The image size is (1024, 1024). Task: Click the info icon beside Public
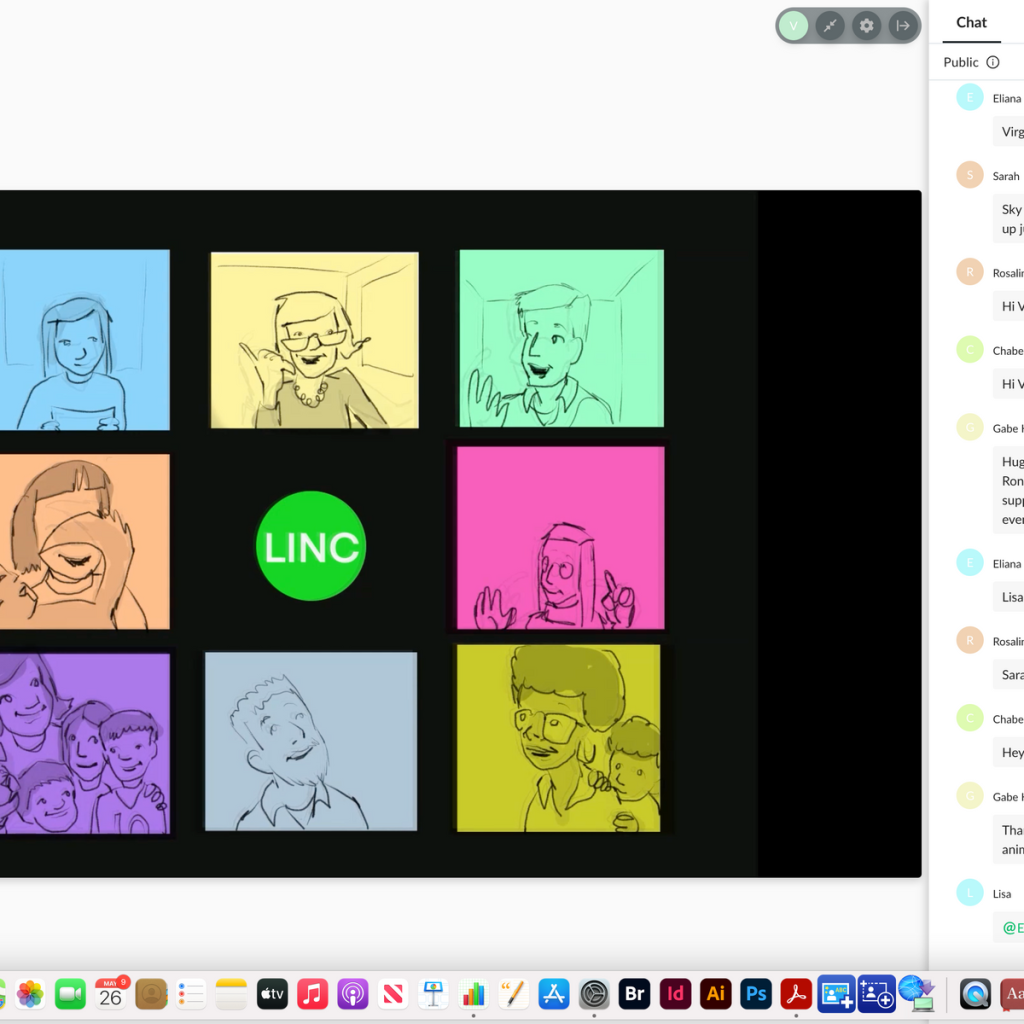coord(993,62)
